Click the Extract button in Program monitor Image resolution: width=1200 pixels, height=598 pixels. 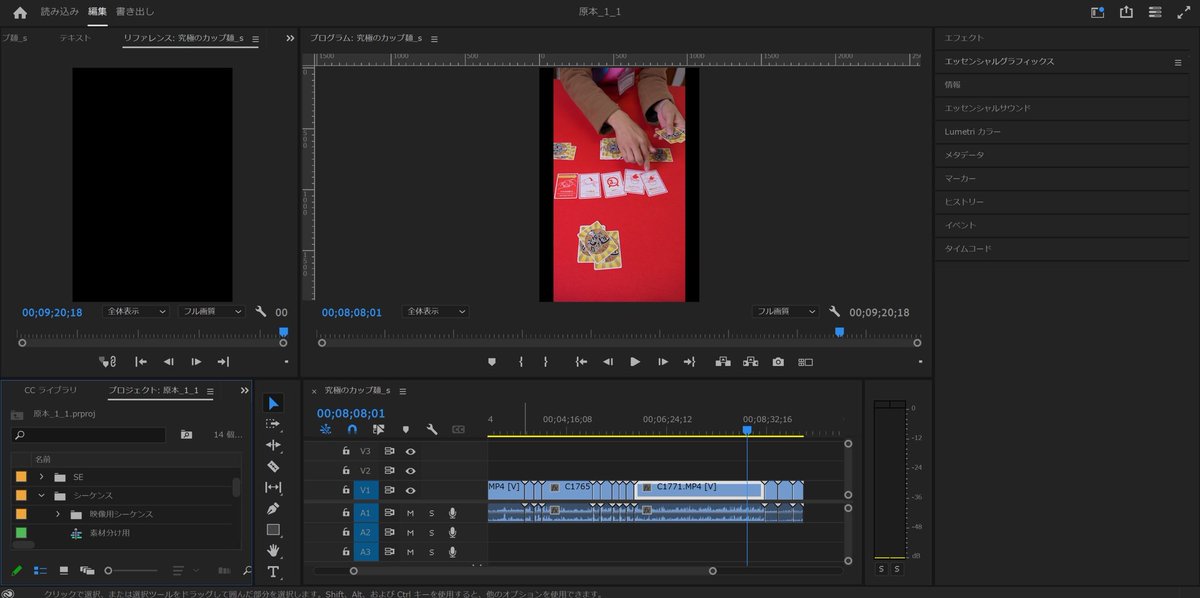pos(751,362)
